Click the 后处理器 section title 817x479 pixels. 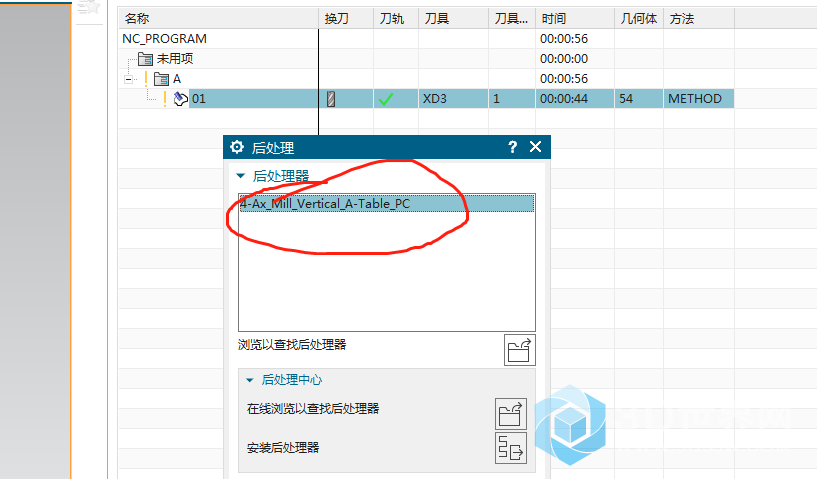coord(281,176)
